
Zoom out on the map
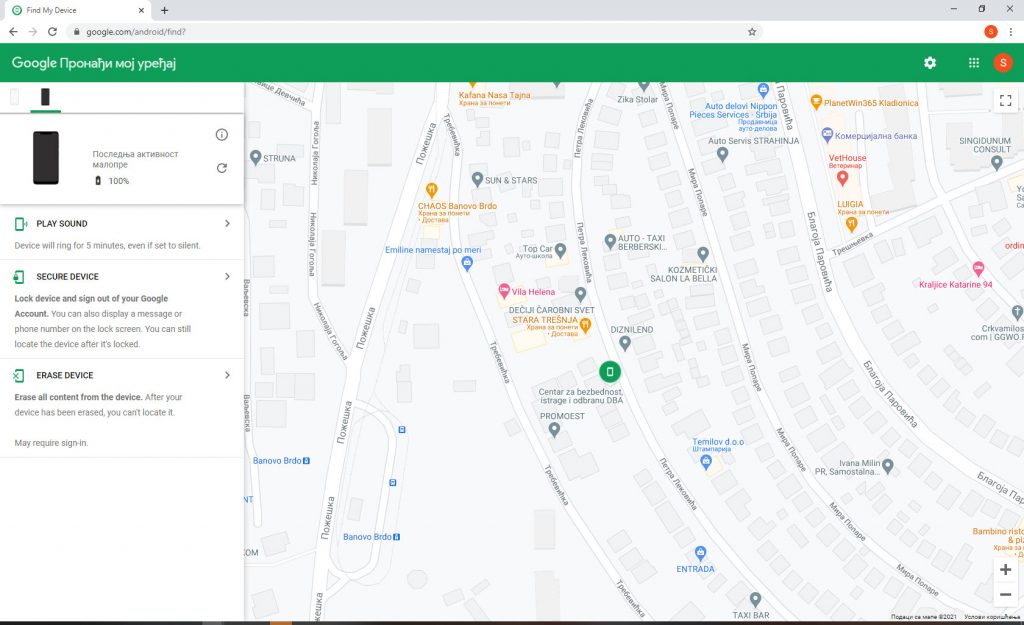pyautogui.click(x=1005, y=595)
